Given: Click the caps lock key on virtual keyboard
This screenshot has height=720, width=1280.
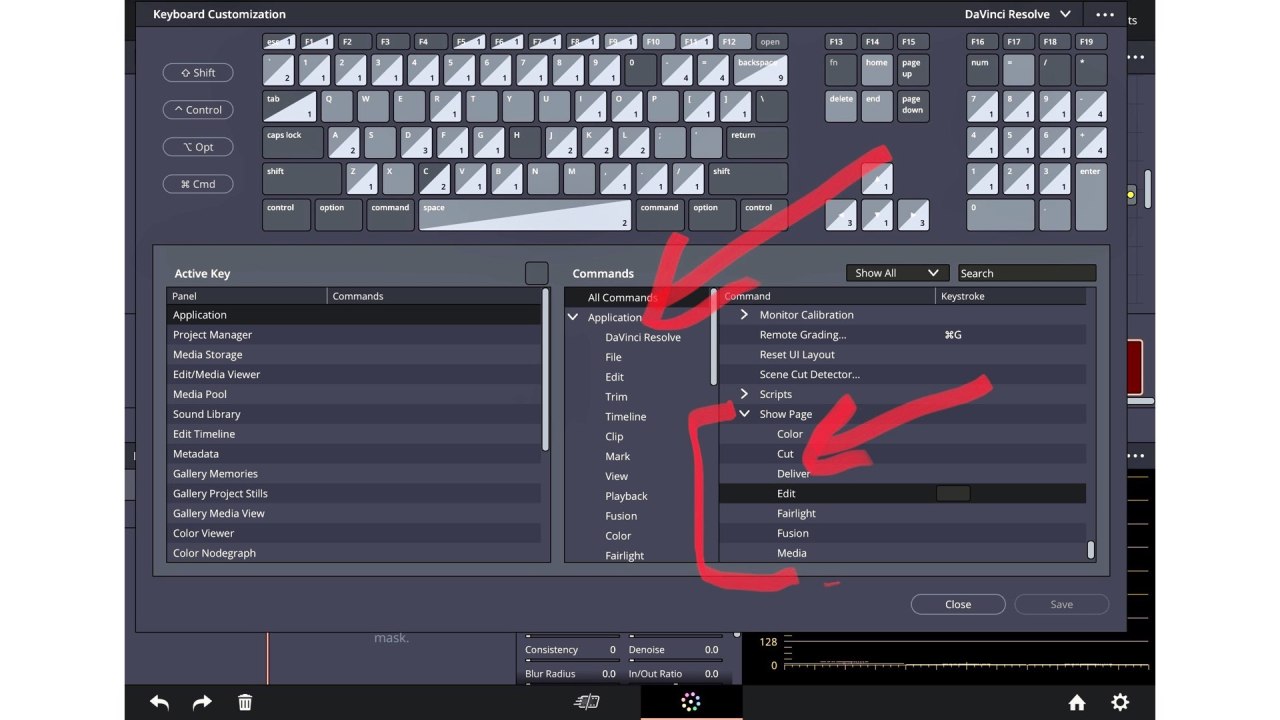Looking at the screenshot, I should click(293, 142).
